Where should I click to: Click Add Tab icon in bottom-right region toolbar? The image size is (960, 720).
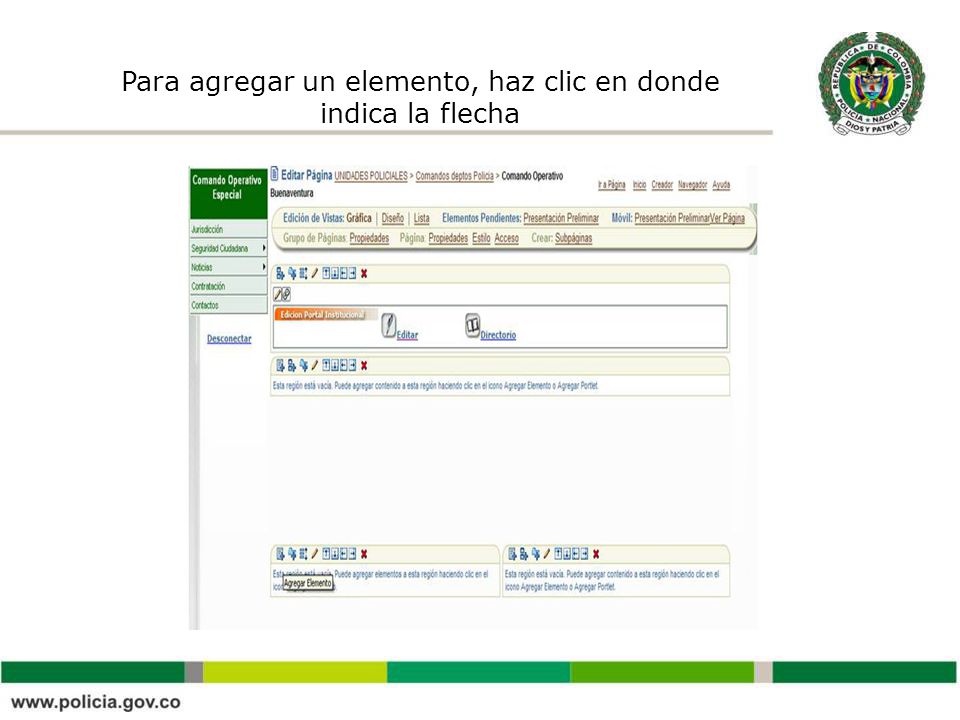[536, 554]
